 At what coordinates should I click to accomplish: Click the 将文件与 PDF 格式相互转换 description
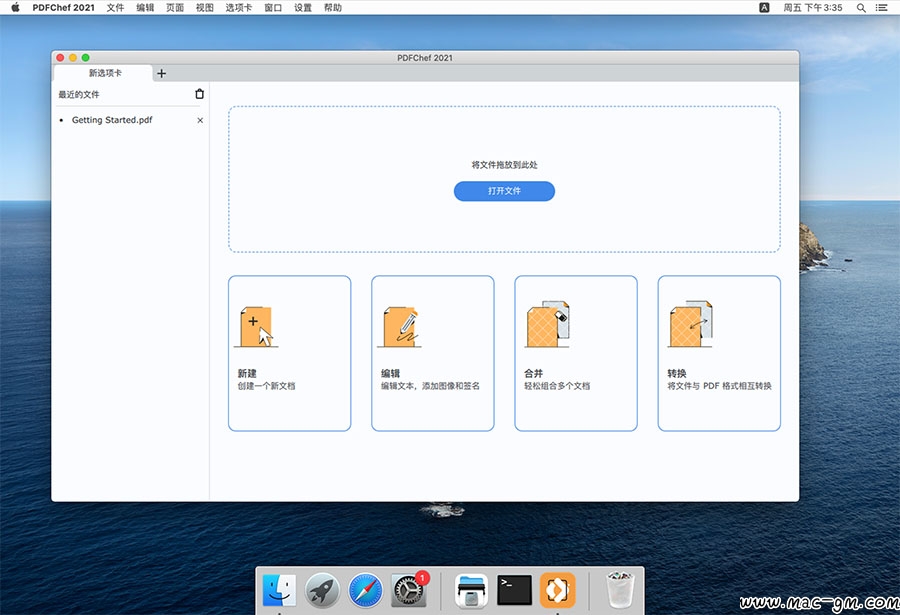tap(719, 386)
